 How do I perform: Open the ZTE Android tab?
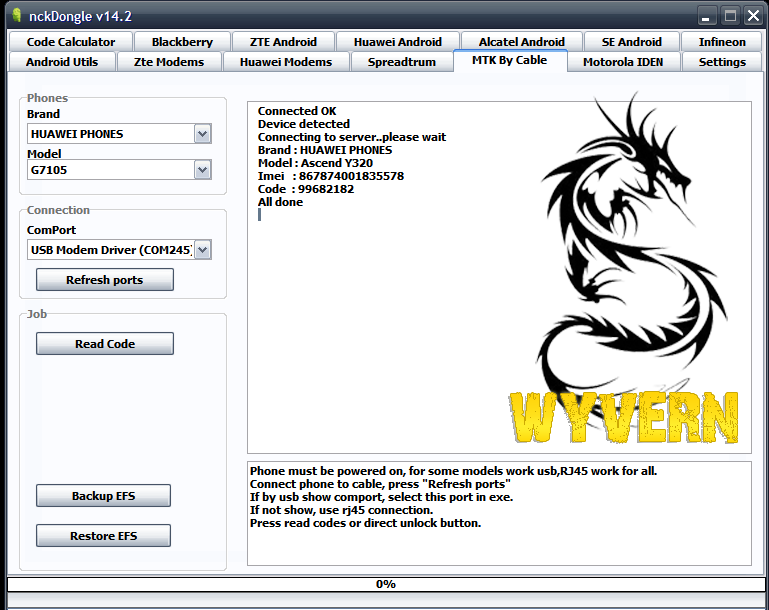283,42
